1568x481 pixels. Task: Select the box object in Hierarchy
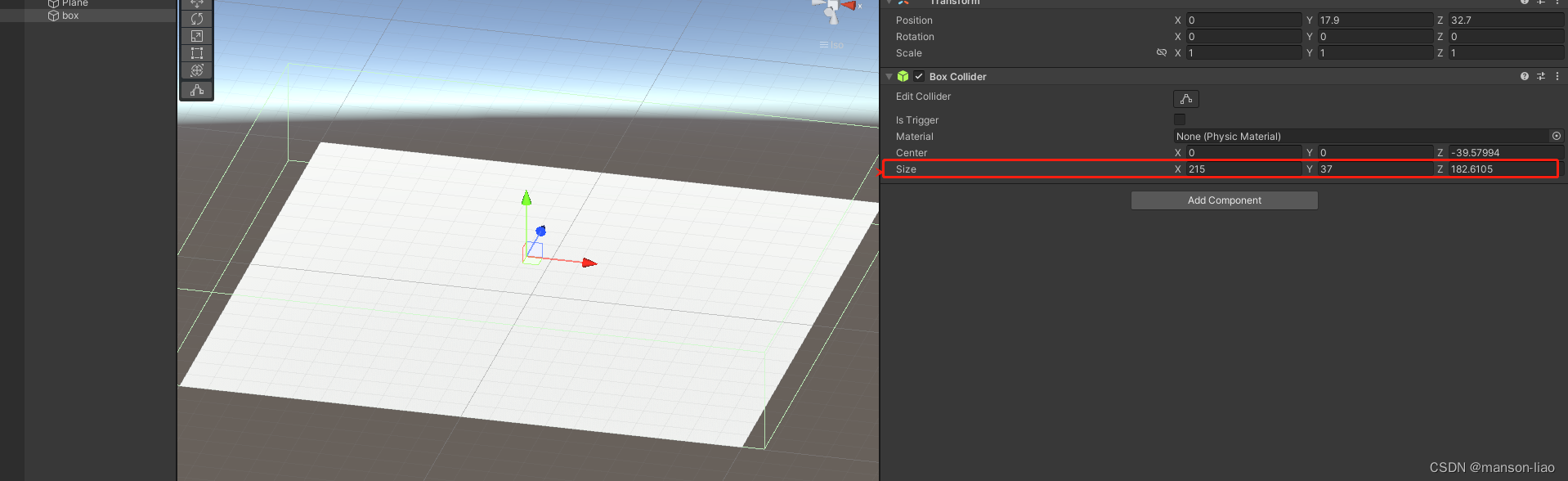[70, 16]
